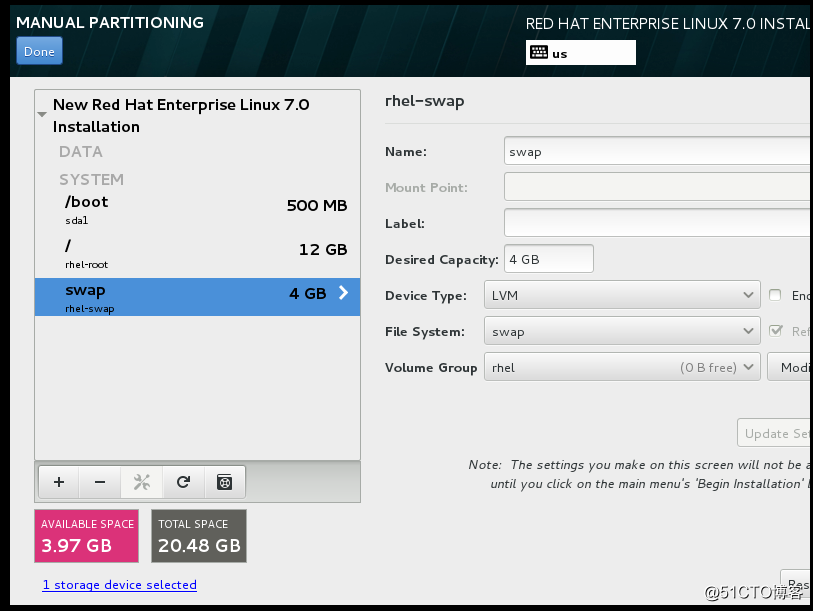Open the 1 storage device selected link
This screenshot has height=611, width=813.
pyautogui.click(x=119, y=585)
